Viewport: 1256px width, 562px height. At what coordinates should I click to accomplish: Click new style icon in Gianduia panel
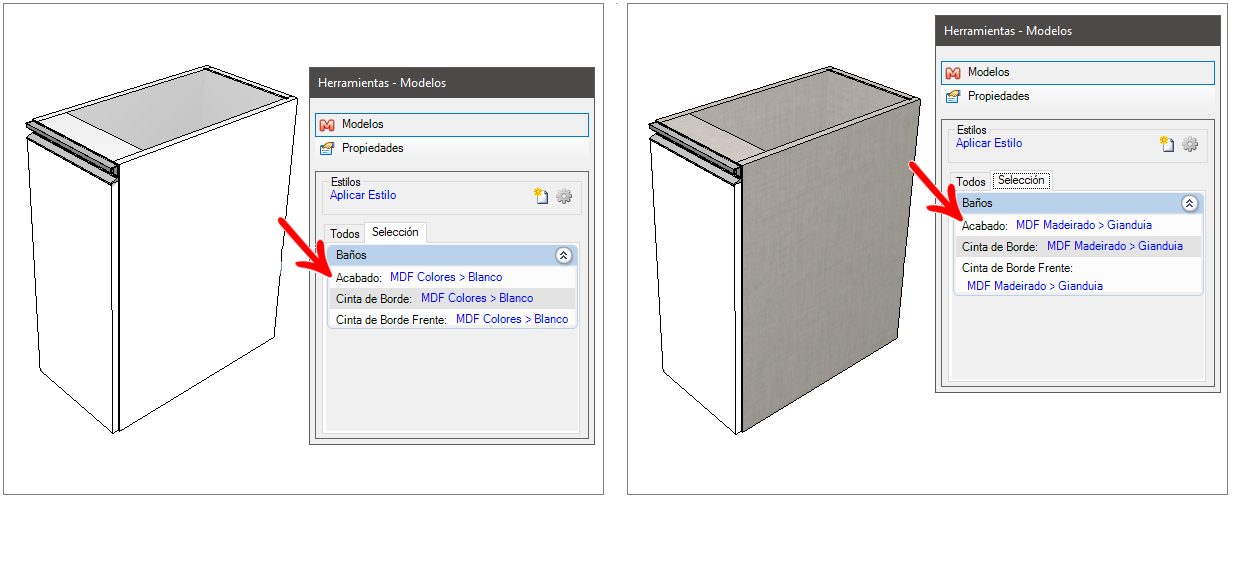[1167, 144]
